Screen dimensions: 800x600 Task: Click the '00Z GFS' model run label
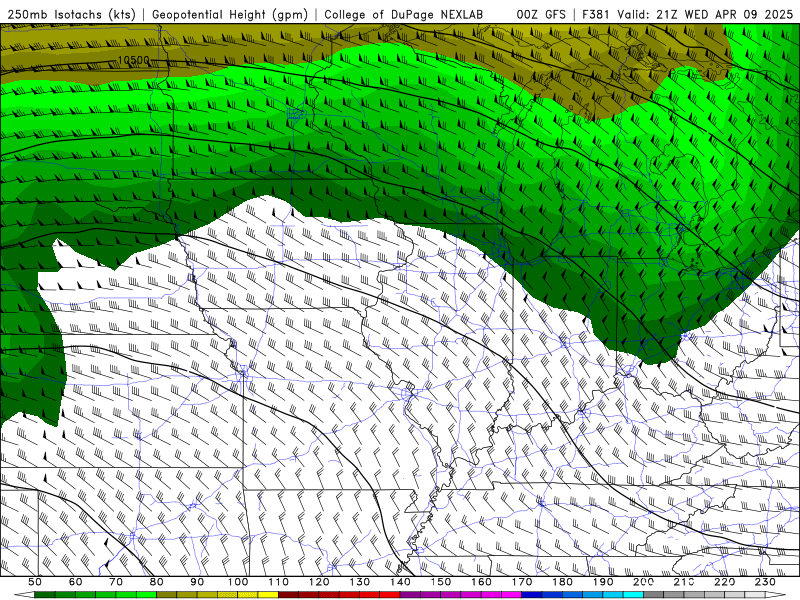pos(541,14)
